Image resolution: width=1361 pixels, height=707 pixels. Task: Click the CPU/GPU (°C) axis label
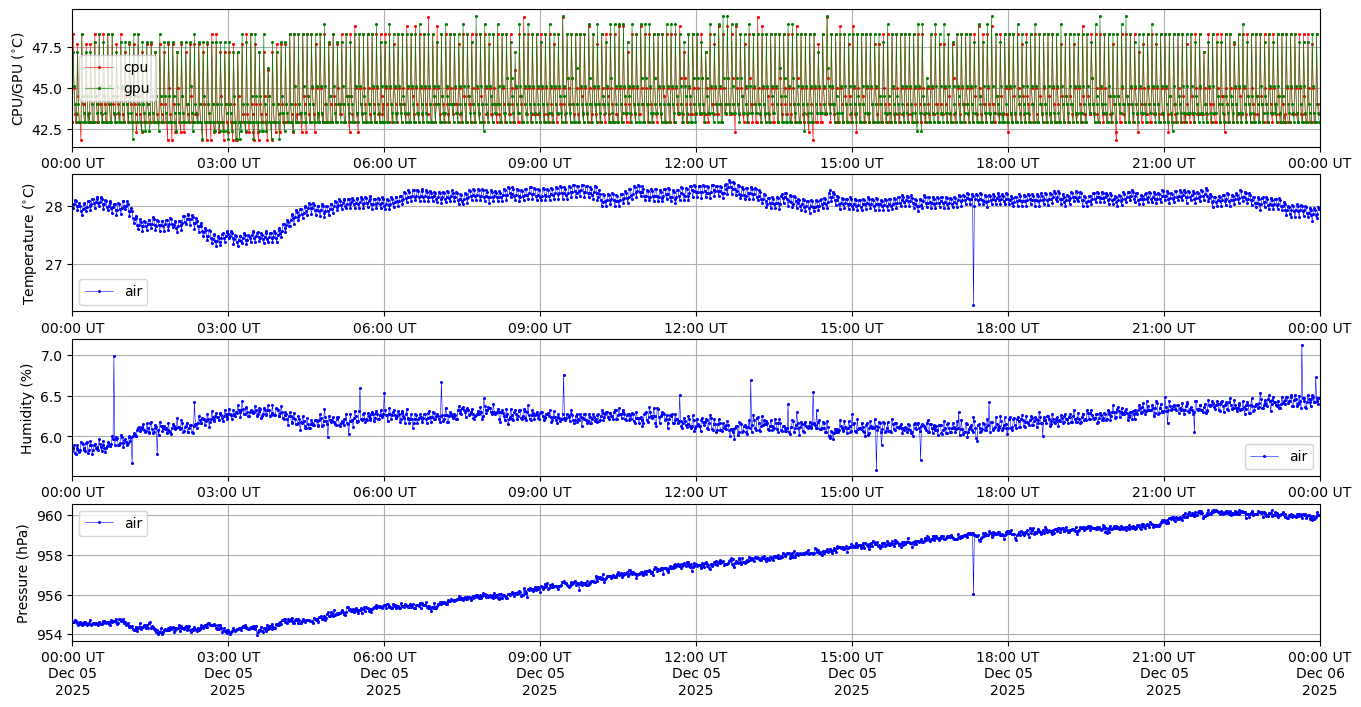click(17, 78)
